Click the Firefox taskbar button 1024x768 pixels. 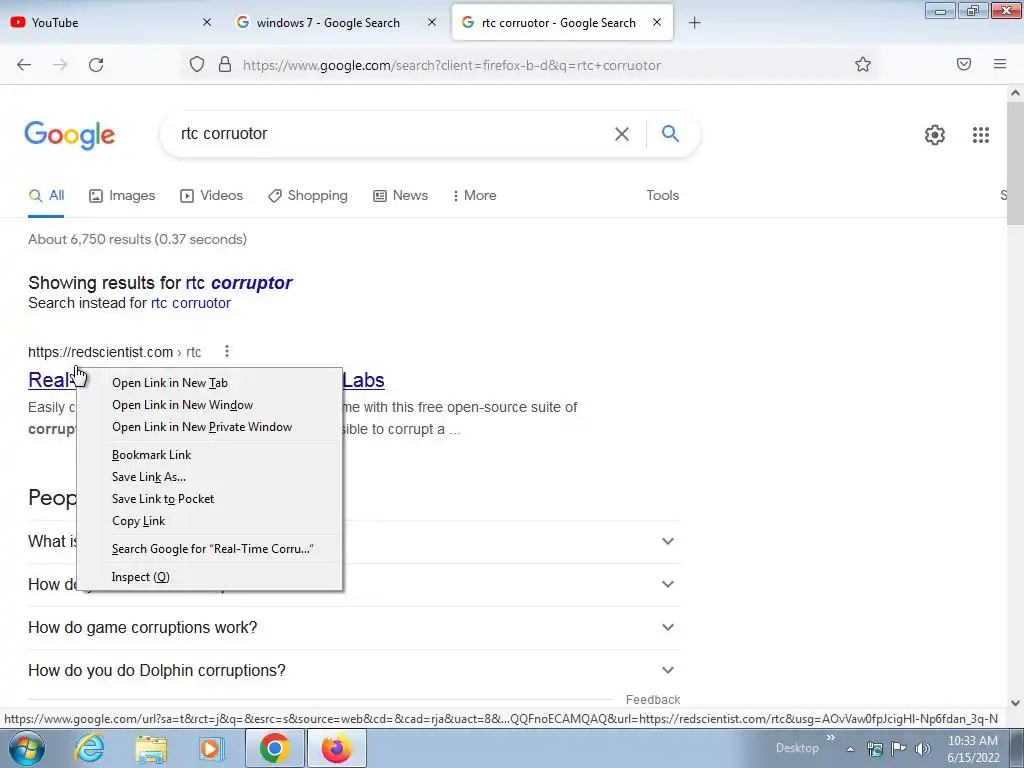coord(337,748)
